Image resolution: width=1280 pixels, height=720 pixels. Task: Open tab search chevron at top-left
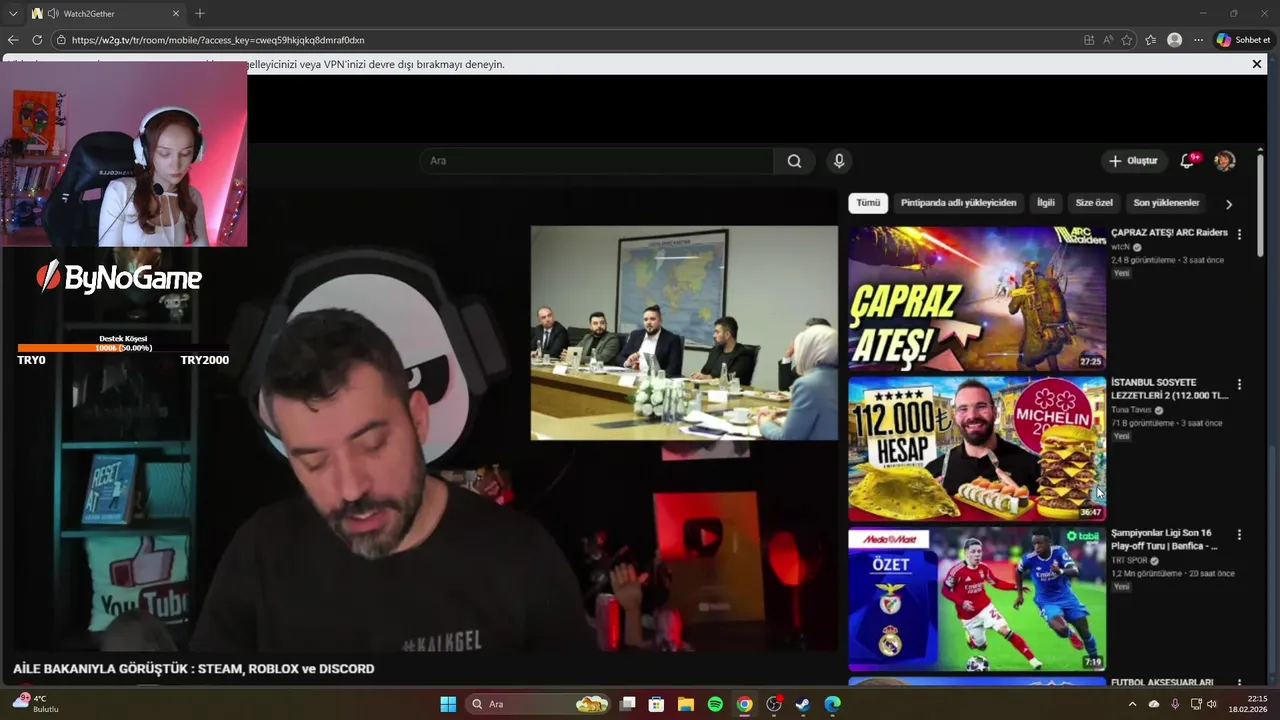13,14
